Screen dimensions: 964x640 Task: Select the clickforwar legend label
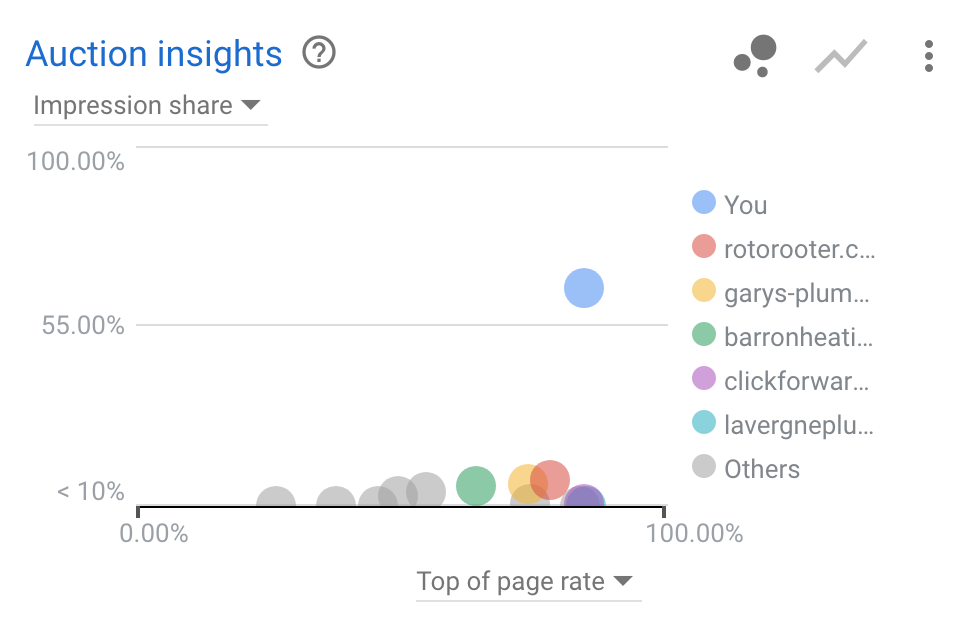pos(798,381)
